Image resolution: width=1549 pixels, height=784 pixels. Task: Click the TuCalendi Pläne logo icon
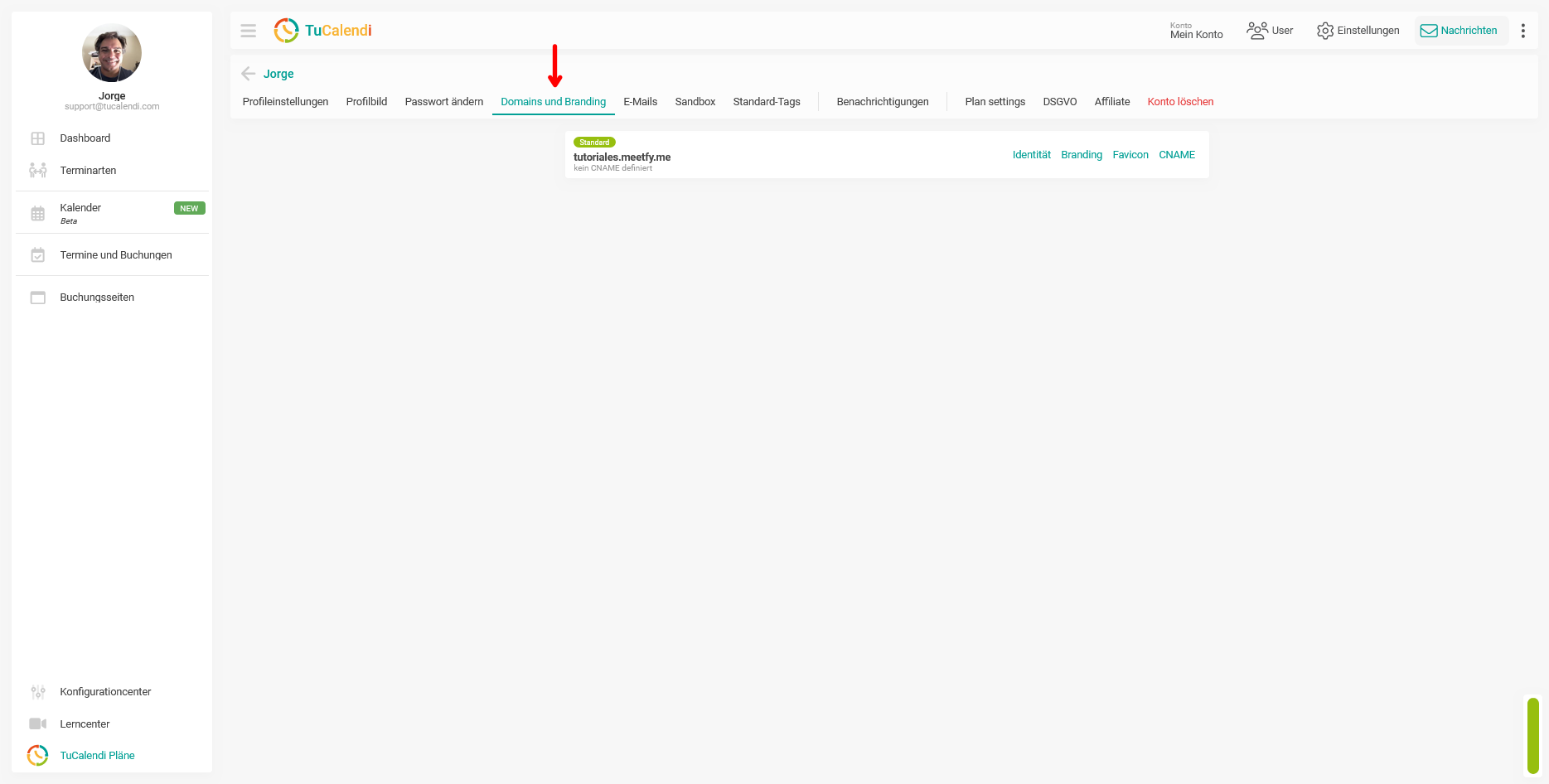click(38, 756)
